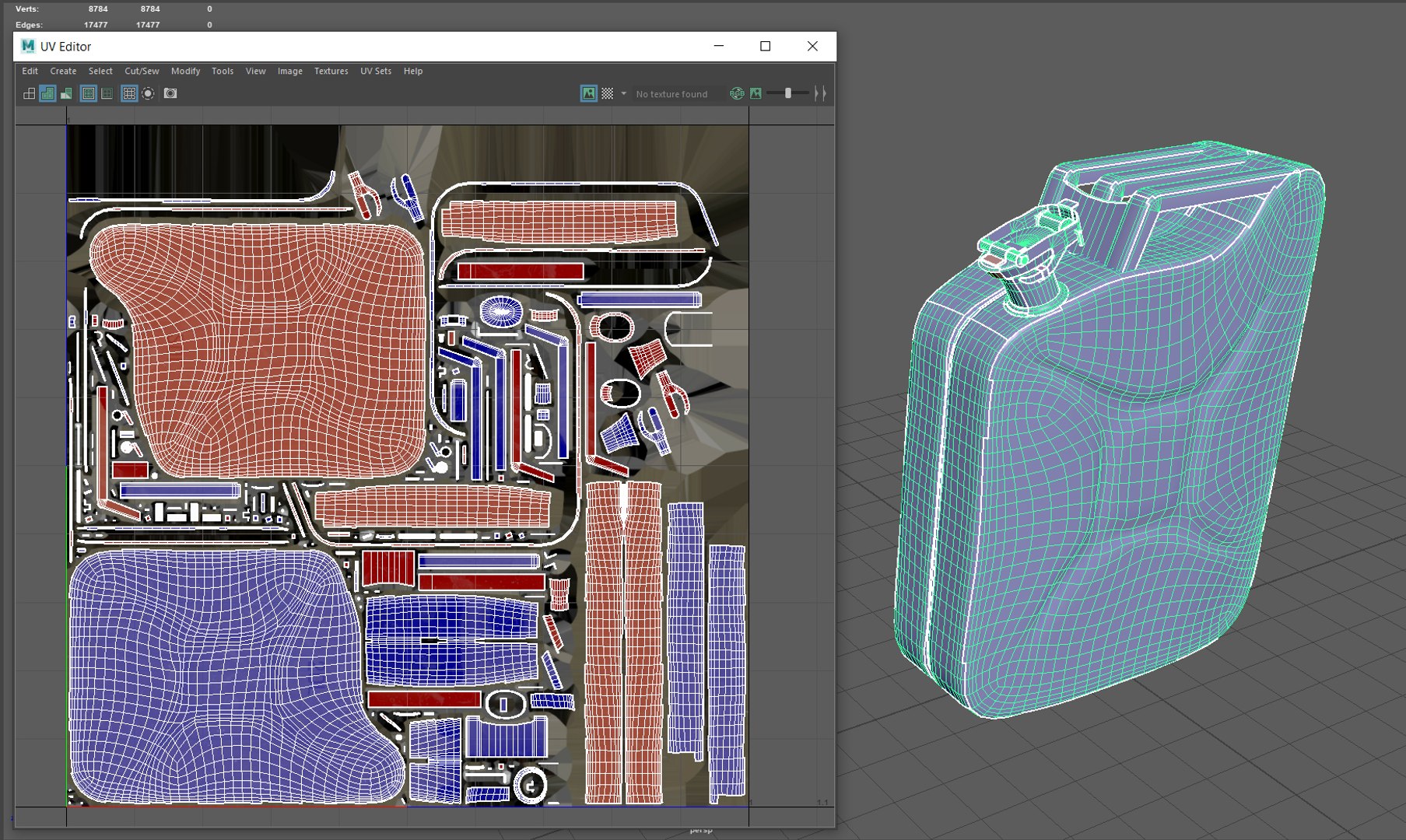
Task: Open the Tools menu
Action: [x=223, y=71]
